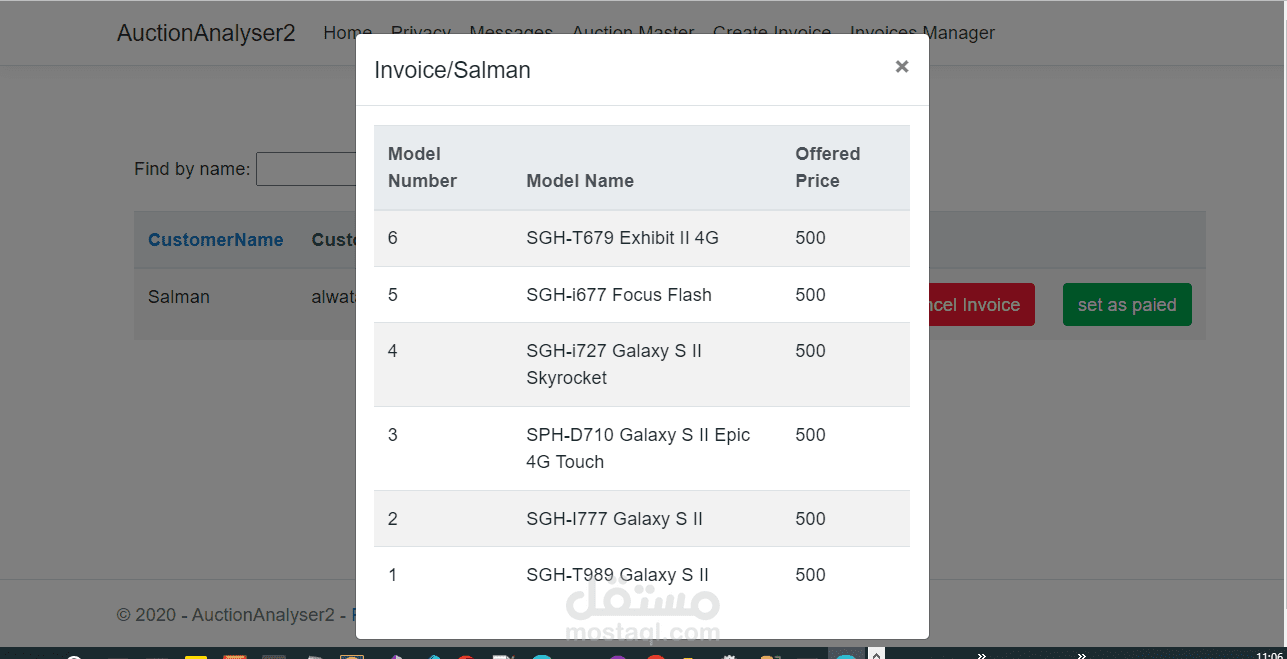The width and height of the screenshot is (1287, 659).
Task: Open the AuctionAnalyser2 brand link
Action: point(206,33)
